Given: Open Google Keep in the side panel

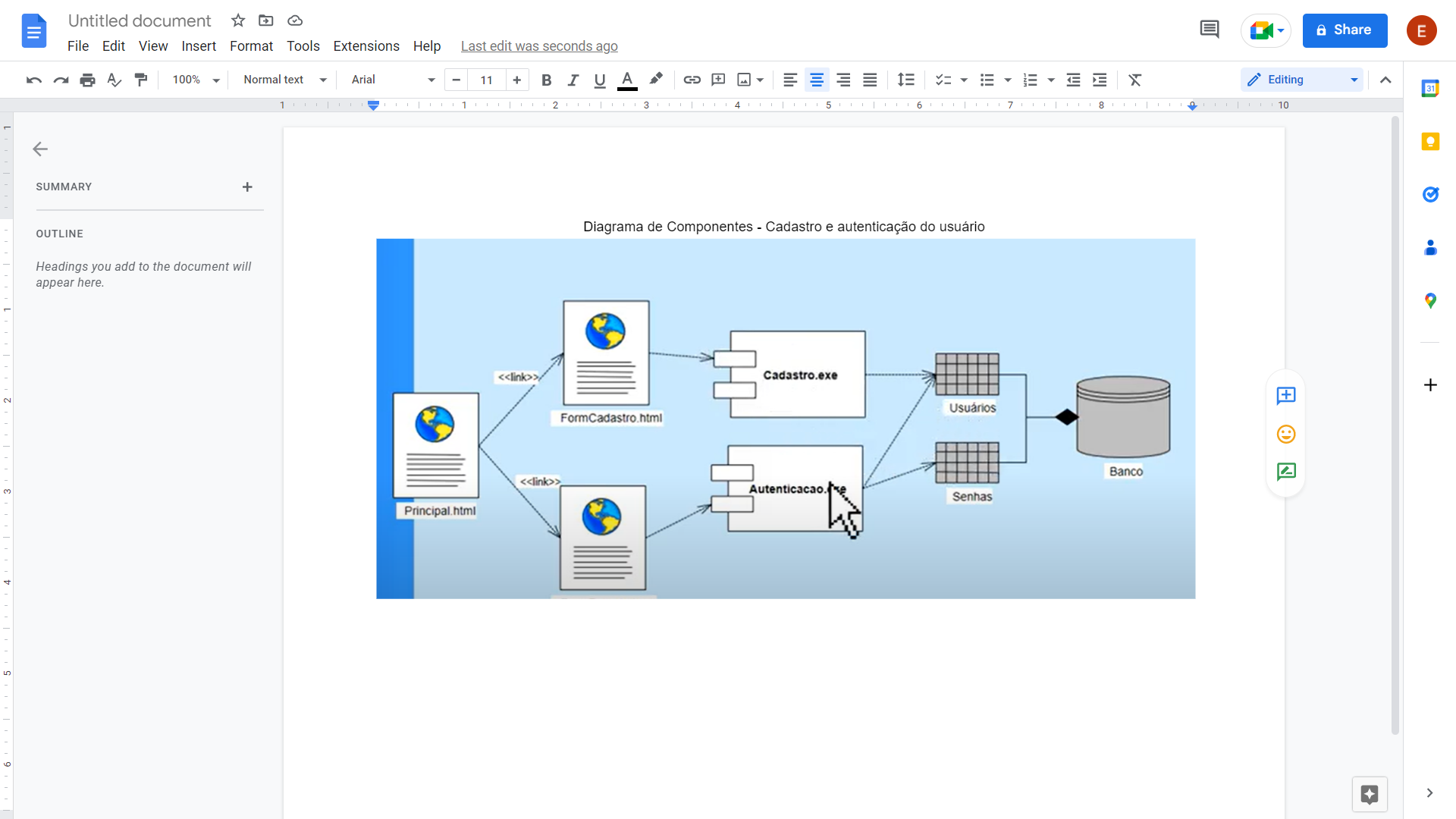Looking at the screenshot, I should click(1430, 142).
